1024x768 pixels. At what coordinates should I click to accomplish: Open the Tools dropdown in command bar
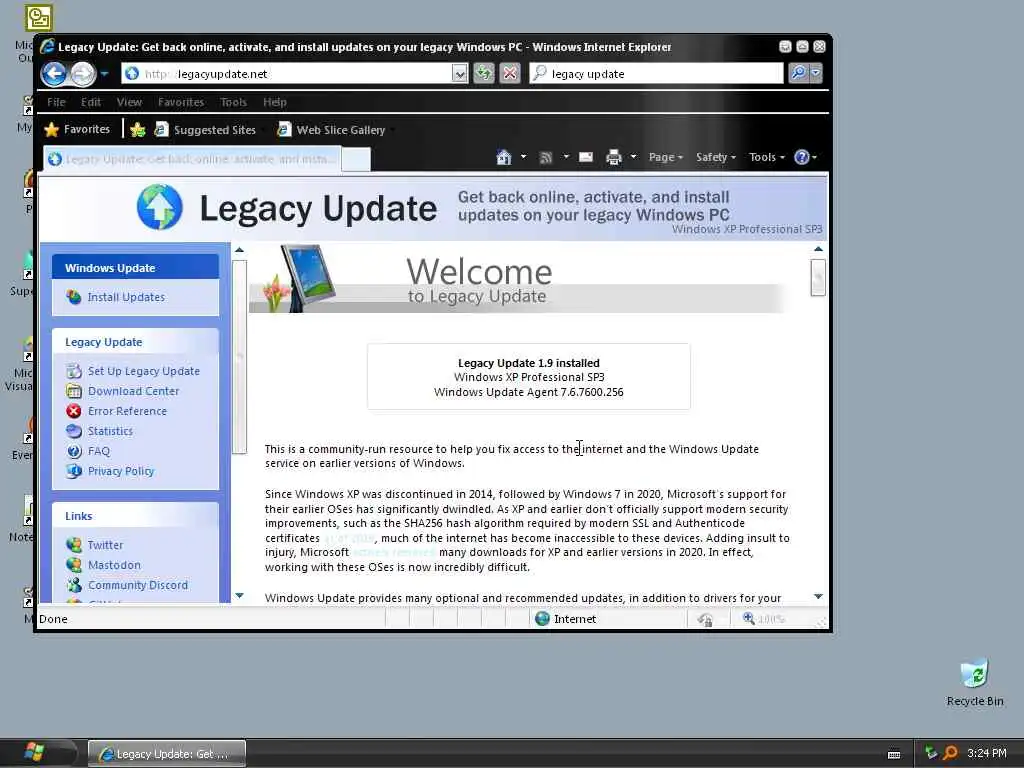pos(767,157)
